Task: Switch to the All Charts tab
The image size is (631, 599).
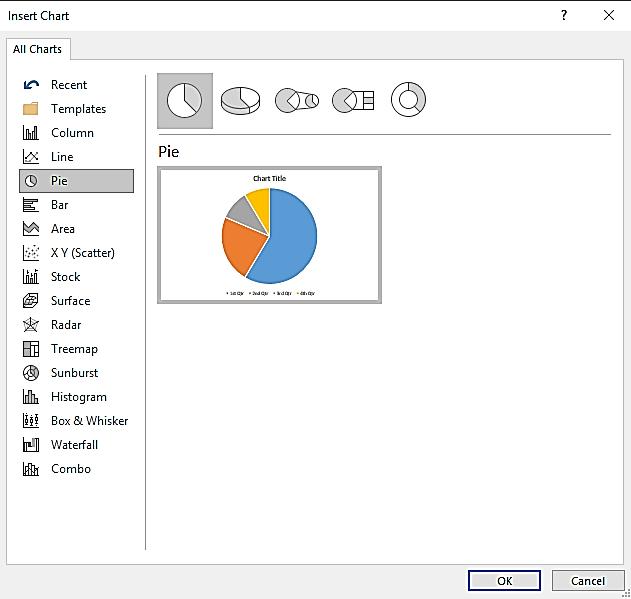Action: coord(37,49)
